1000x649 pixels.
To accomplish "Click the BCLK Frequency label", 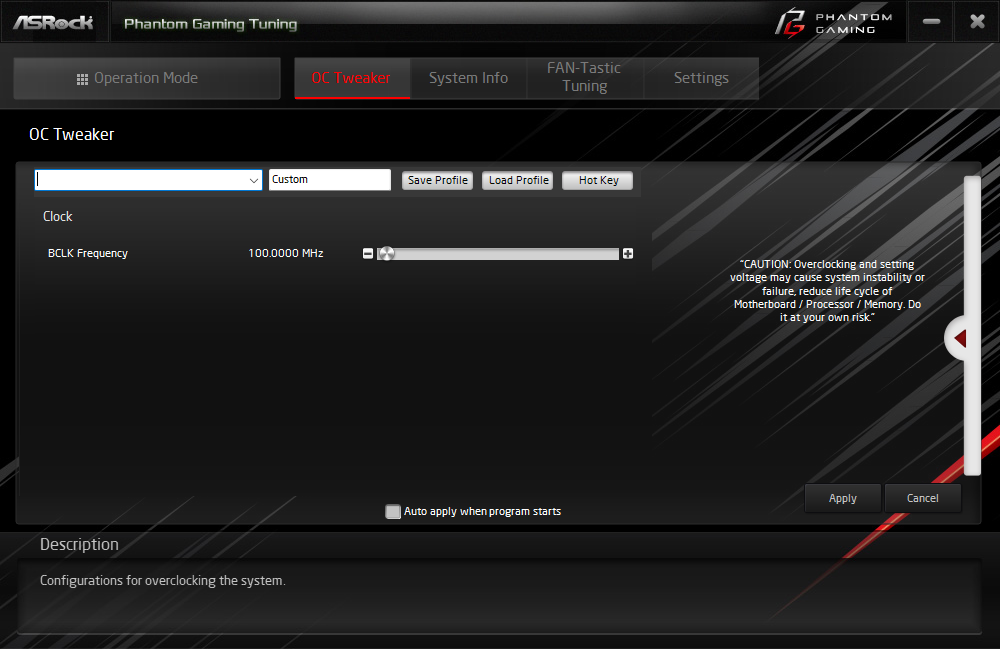I will click(x=88, y=253).
